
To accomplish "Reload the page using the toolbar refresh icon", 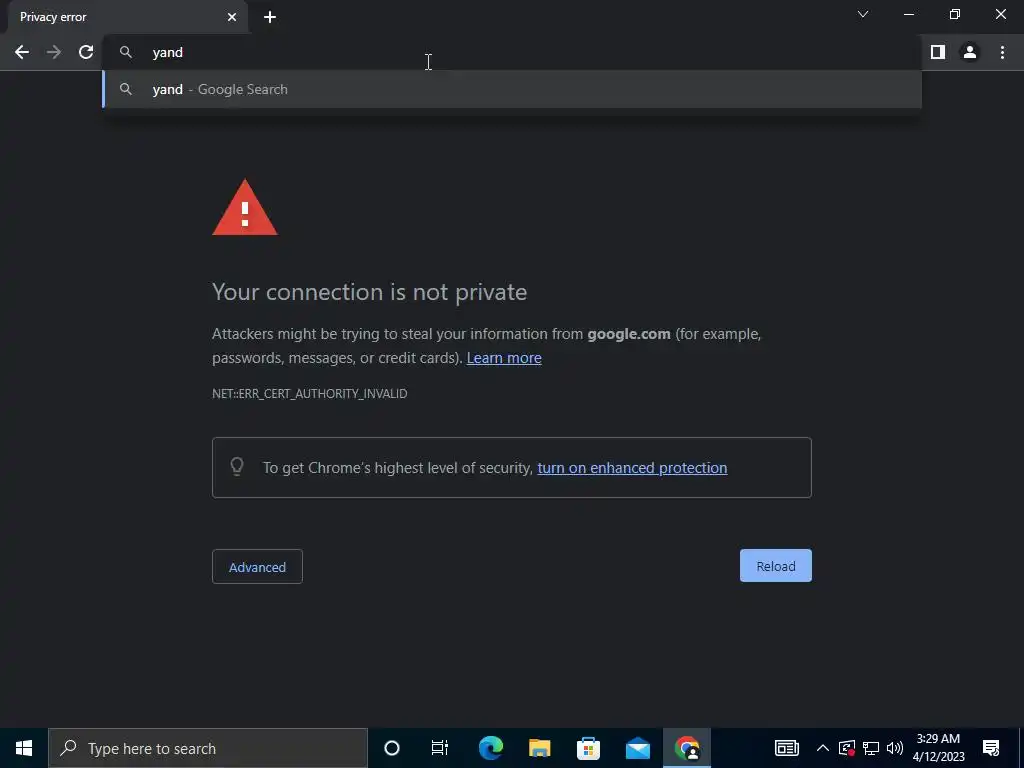I will [x=86, y=52].
